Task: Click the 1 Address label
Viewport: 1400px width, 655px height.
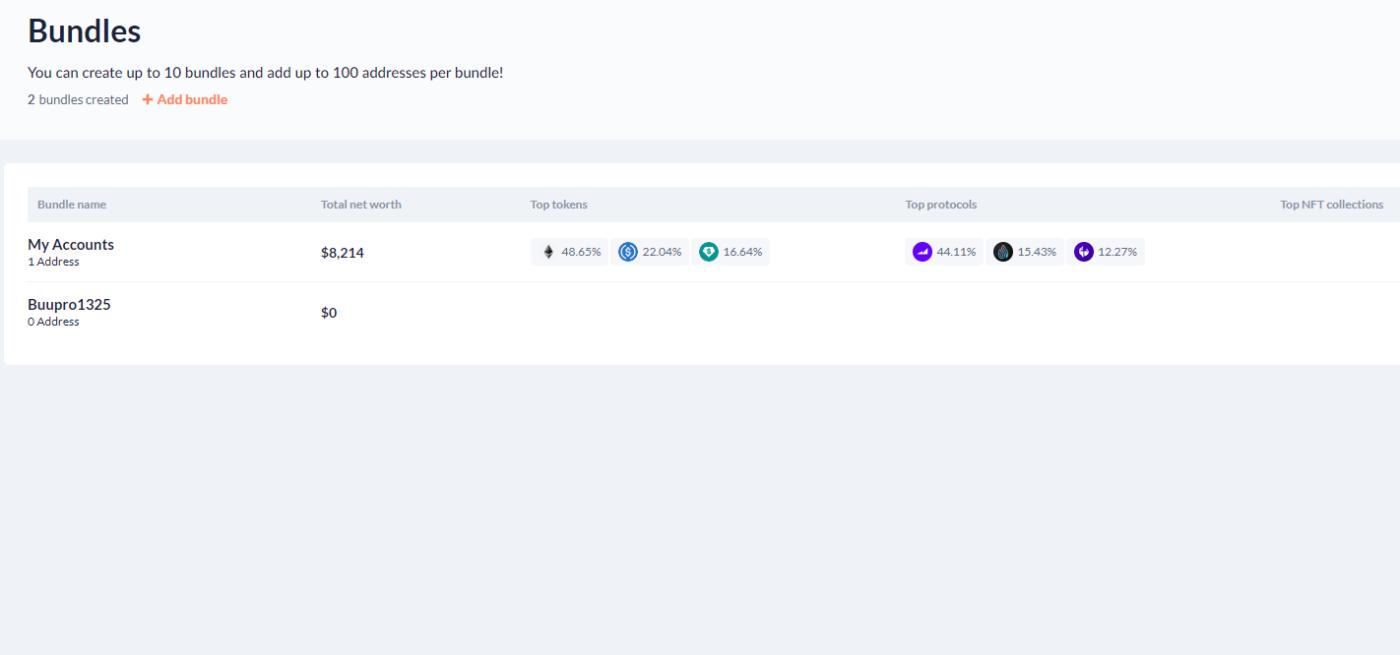Action: (x=53, y=262)
